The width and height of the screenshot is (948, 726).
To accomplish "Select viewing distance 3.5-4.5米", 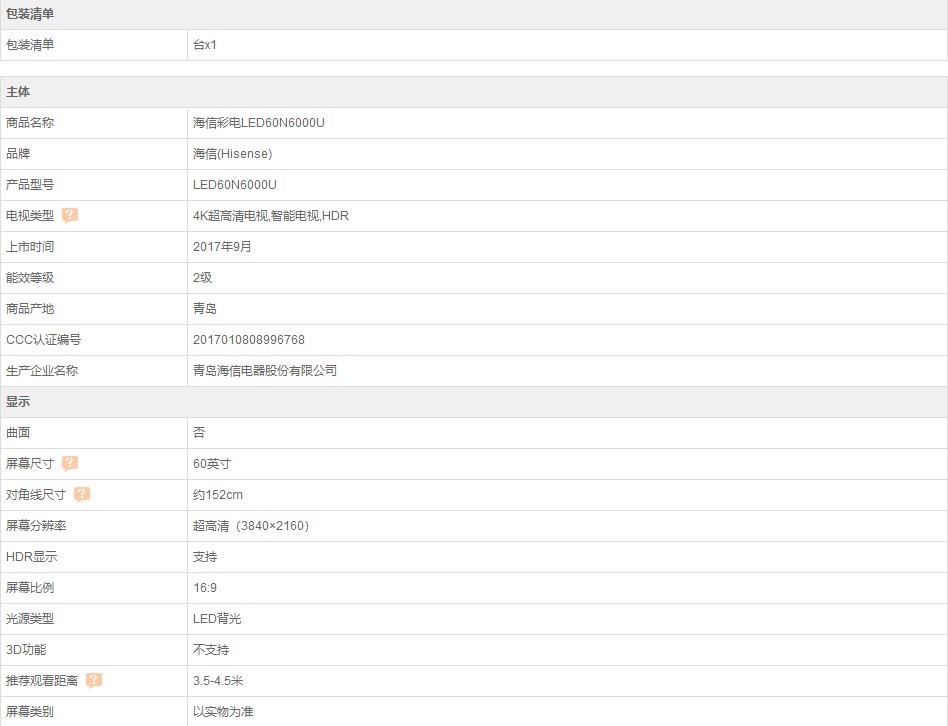I will pyautogui.click(x=218, y=681).
